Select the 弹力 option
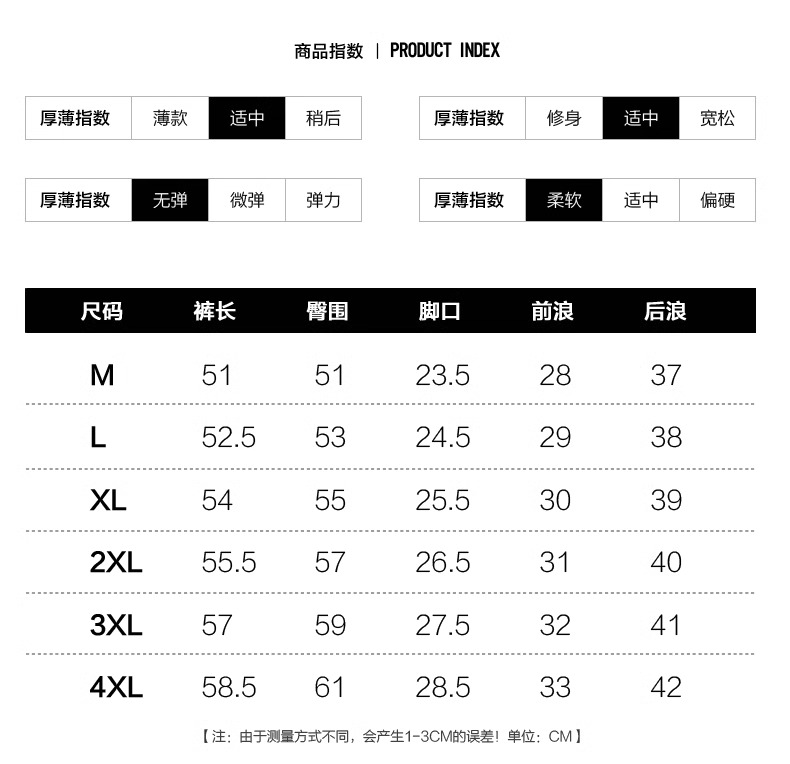The width and height of the screenshot is (790, 764). click(323, 200)
